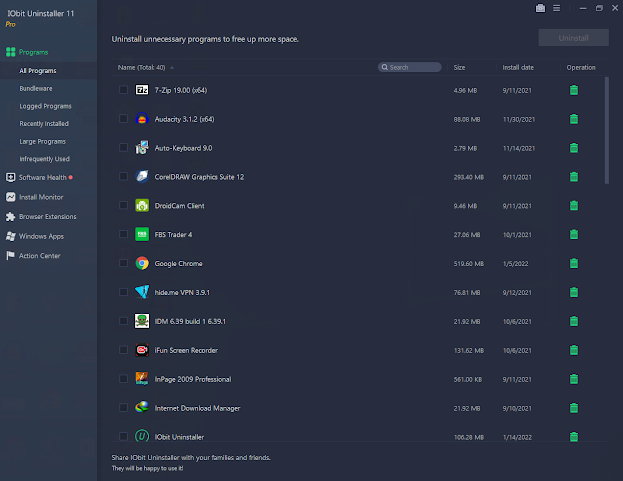
Task: Open Bundleware list
Action: pyautogui.click(x=36, y=89)
